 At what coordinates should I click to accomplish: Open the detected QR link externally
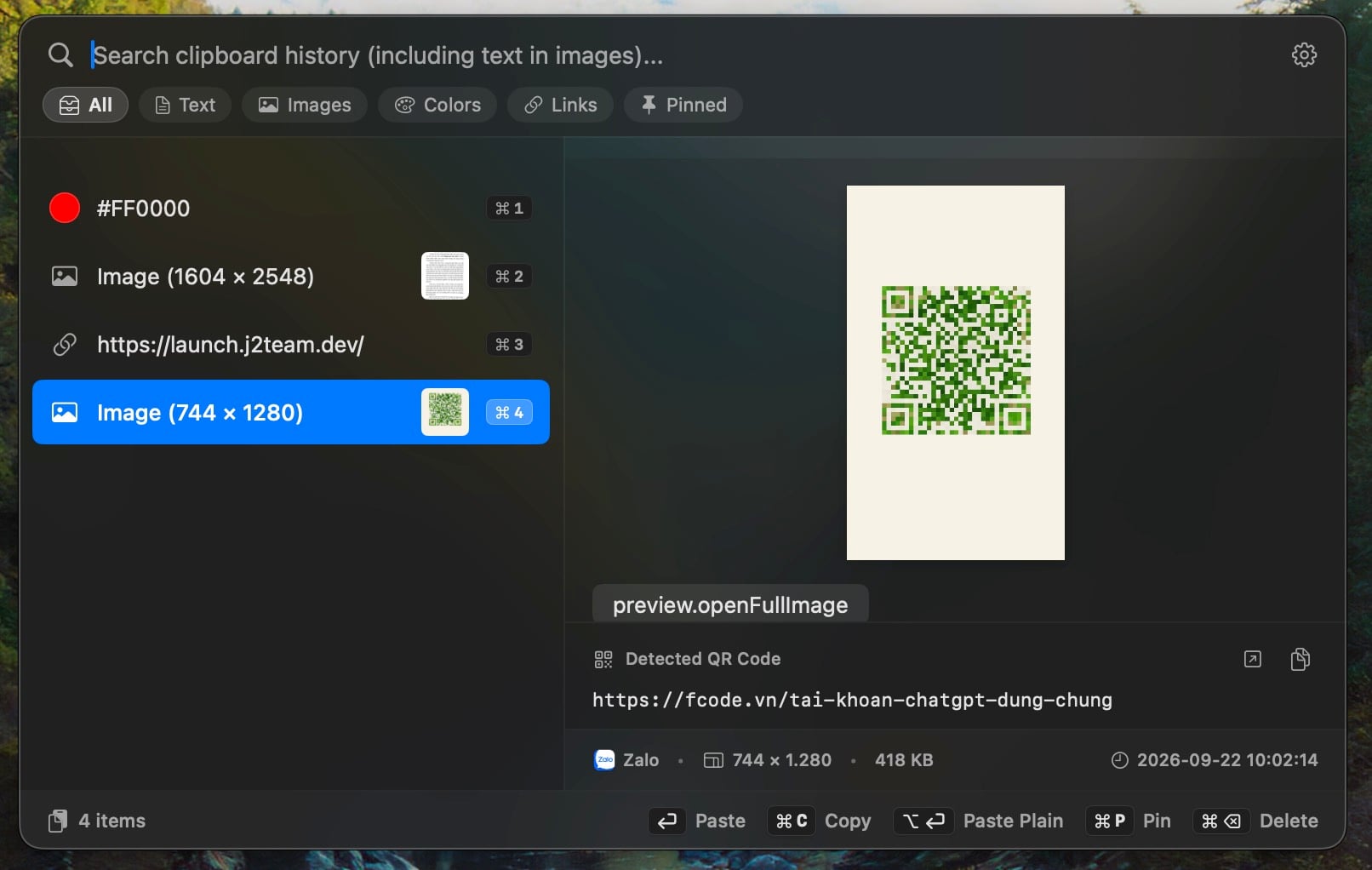pos(1252,659)
